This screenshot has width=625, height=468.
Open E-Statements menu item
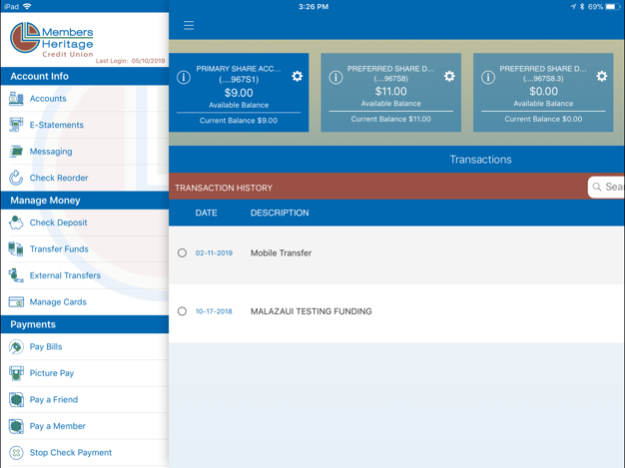[x=85, y=125]
